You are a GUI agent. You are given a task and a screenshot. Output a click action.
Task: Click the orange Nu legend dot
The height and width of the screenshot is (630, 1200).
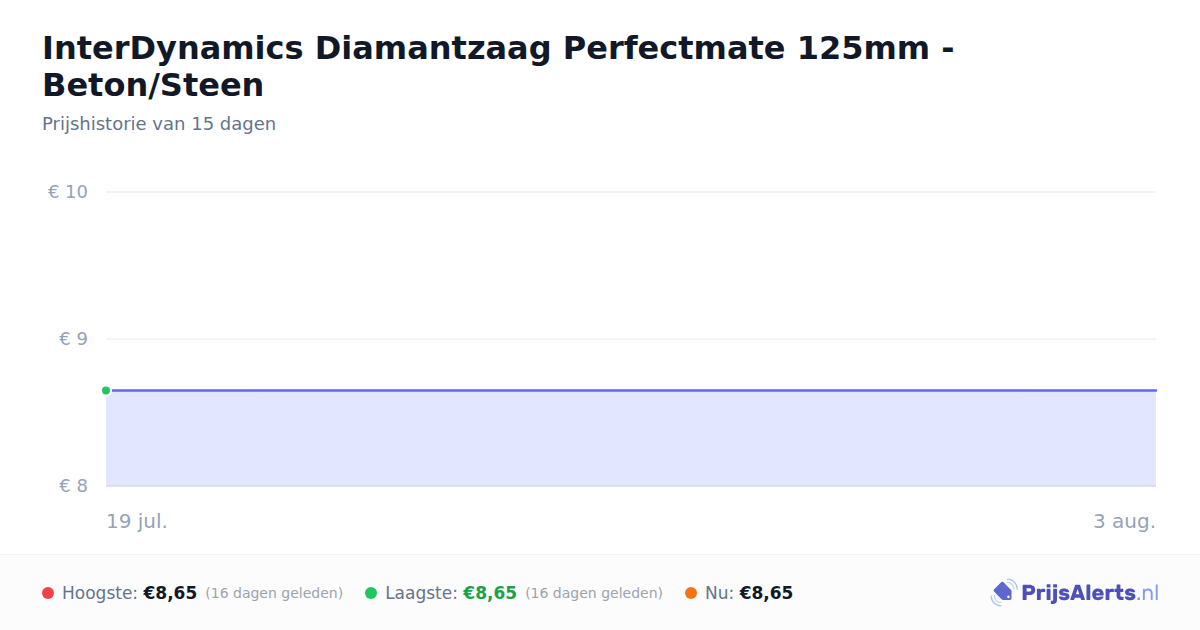[x=691, y=593]
